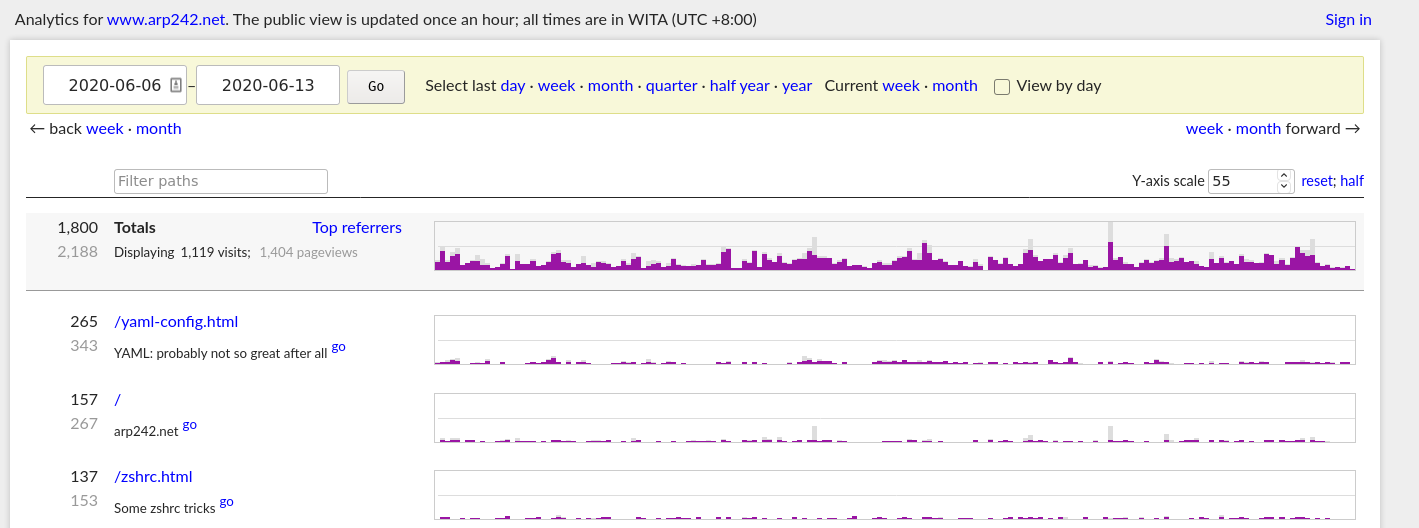Open the /zshrc.html path link
Screen dimensions: 1419x528
153,477
